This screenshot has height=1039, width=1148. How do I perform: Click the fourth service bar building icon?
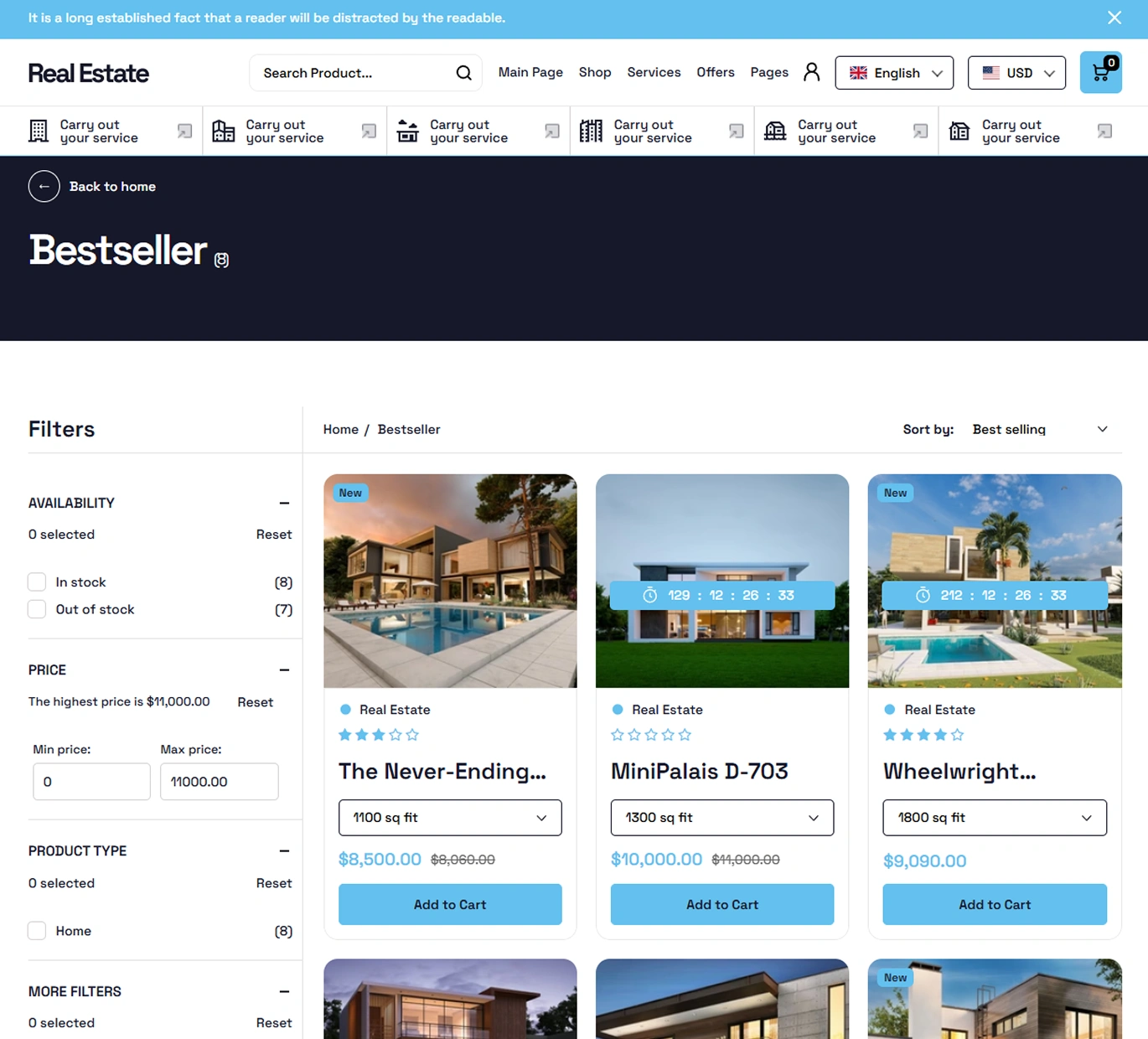click(x=591, y=131)
